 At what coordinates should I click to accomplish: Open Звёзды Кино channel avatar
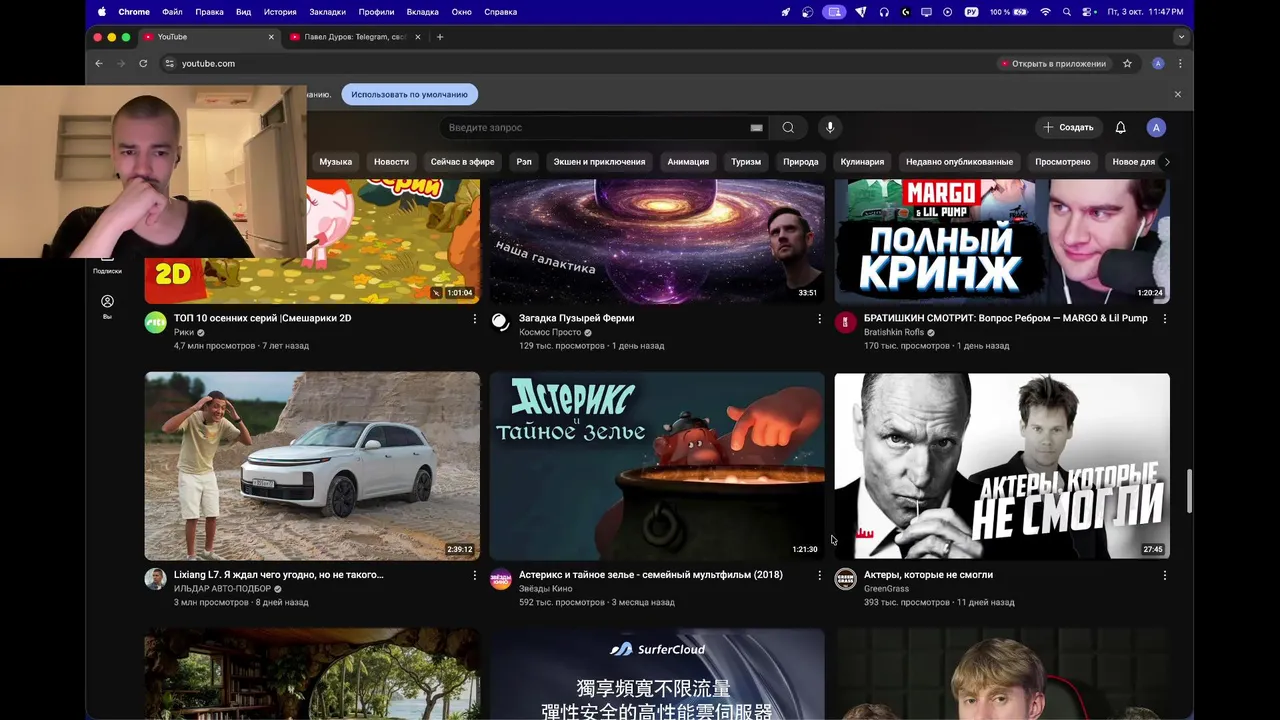point(500,579)
